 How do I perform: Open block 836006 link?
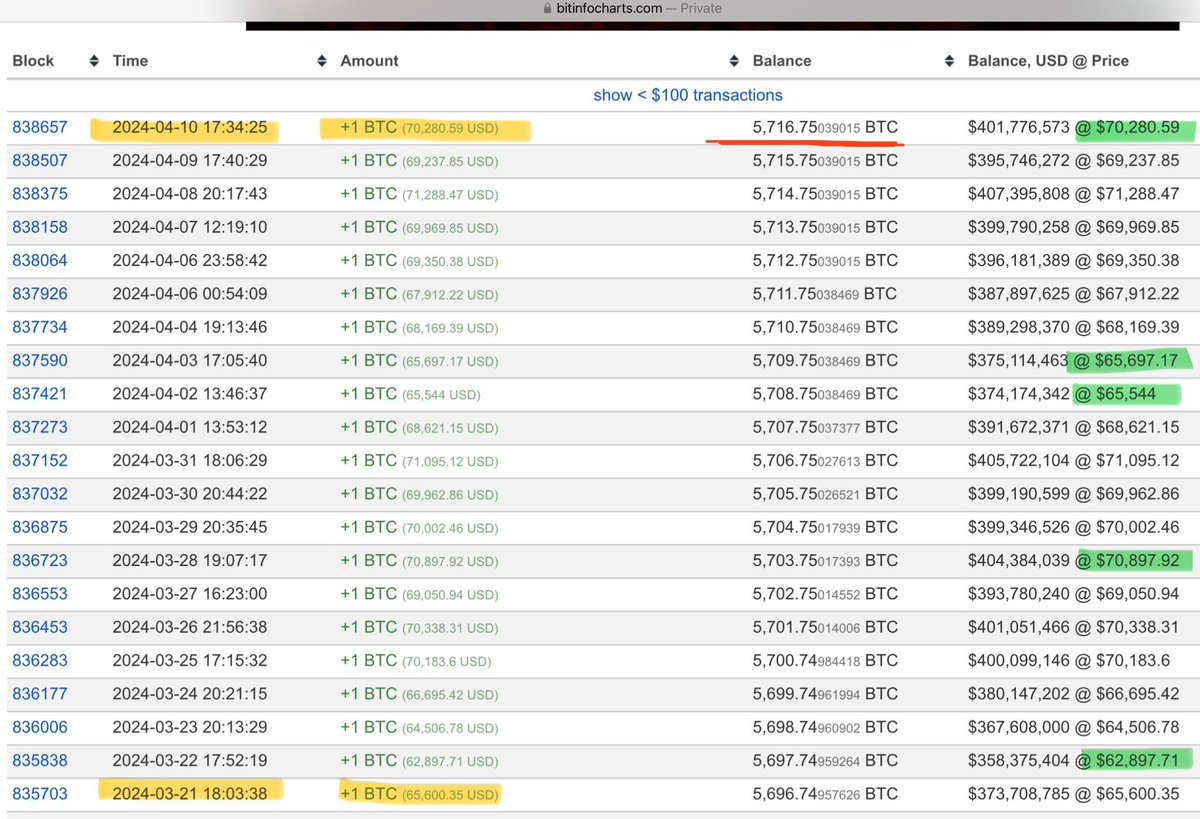[40, 727]
